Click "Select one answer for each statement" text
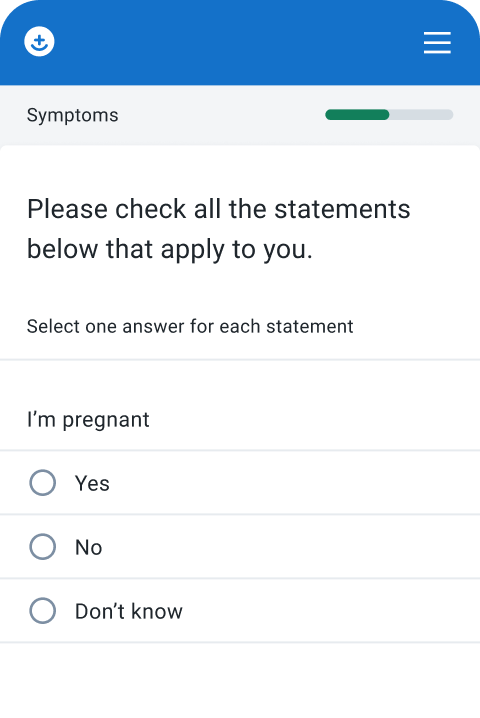 [190, 326]
